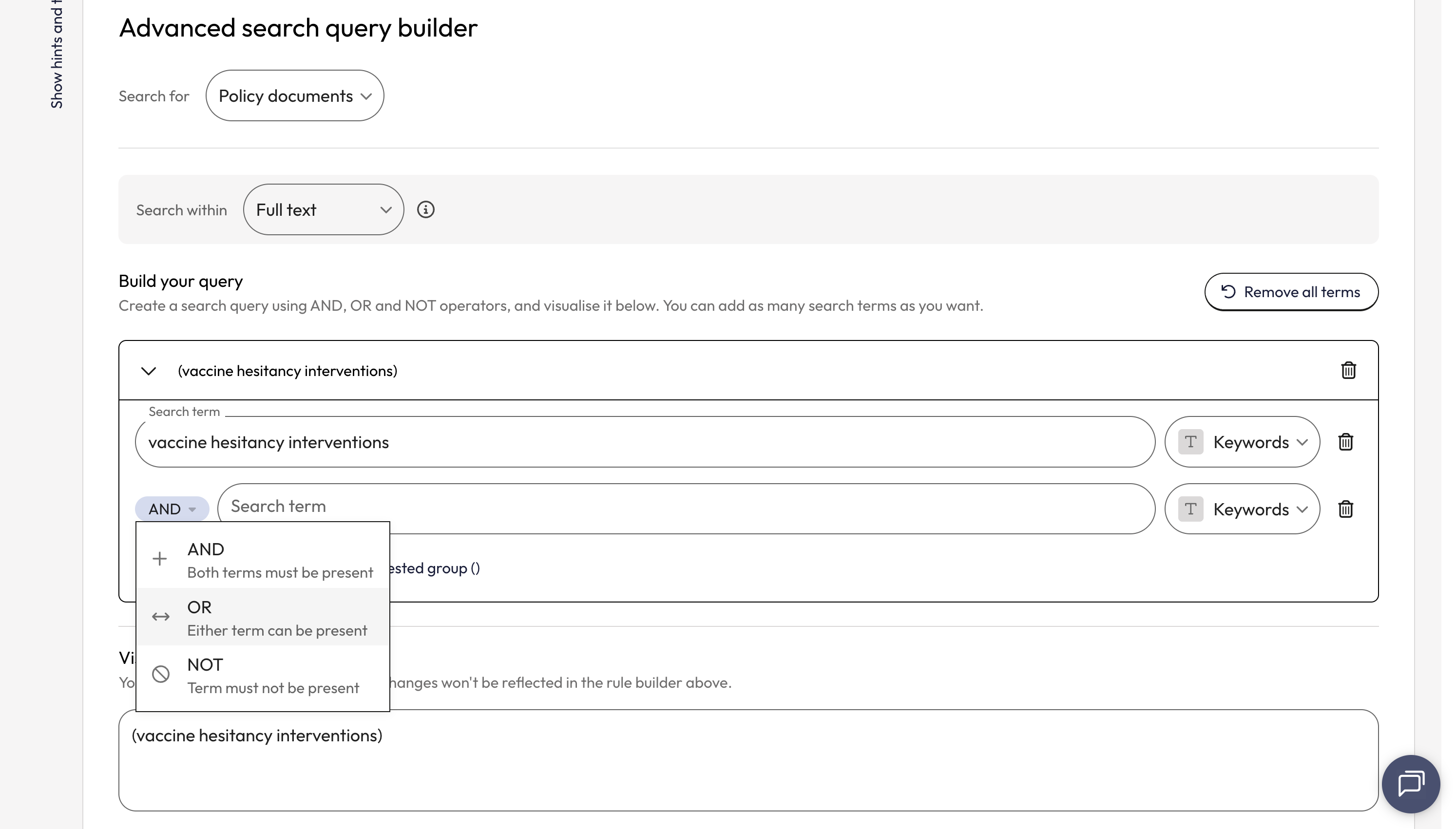This screenshot has height=829, width=1456.
Task: Delete the vaccine hesitancy interventions search term row
Action: 1345,442
